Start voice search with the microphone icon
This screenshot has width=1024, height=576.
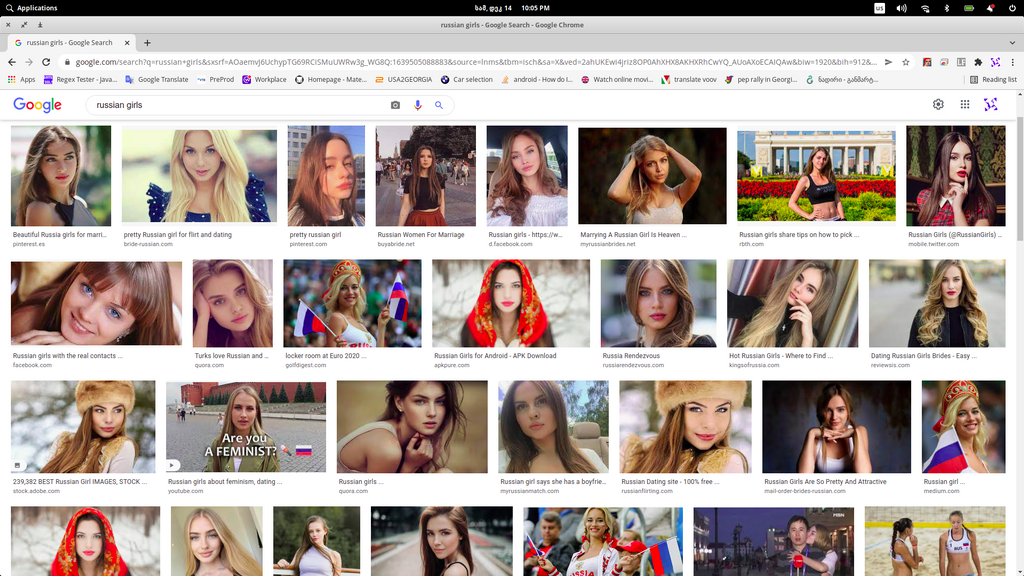pyautogui.click(x=417, y=105)
